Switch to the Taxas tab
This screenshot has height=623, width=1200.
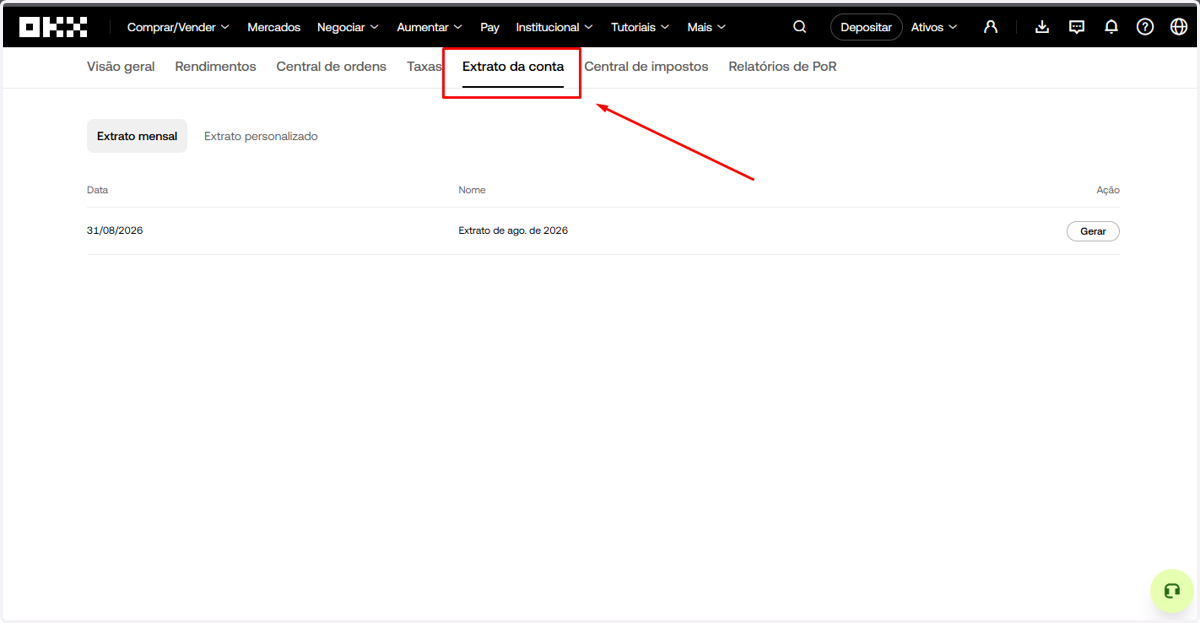(424, 67)
